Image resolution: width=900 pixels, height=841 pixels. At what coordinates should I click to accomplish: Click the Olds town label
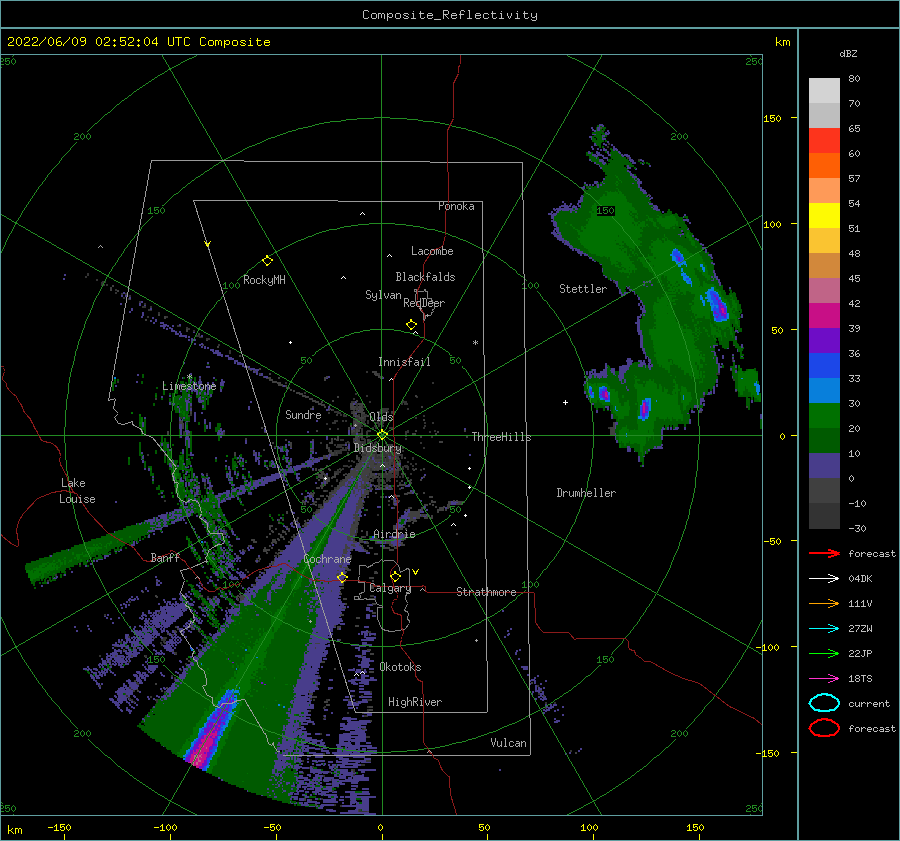[x=381, y=417]
